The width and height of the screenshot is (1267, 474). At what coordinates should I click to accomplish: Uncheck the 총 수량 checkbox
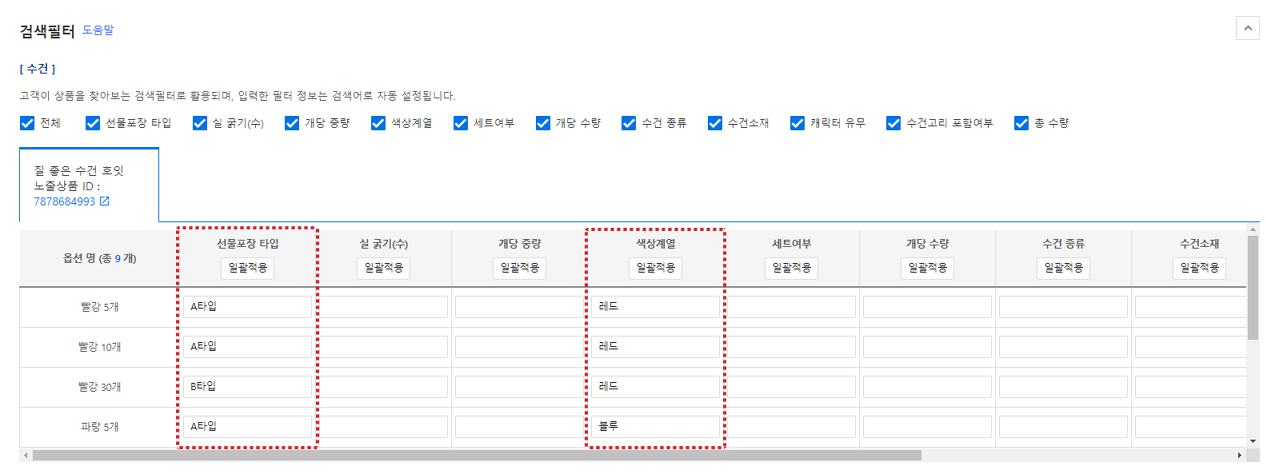click(1022, 123)
